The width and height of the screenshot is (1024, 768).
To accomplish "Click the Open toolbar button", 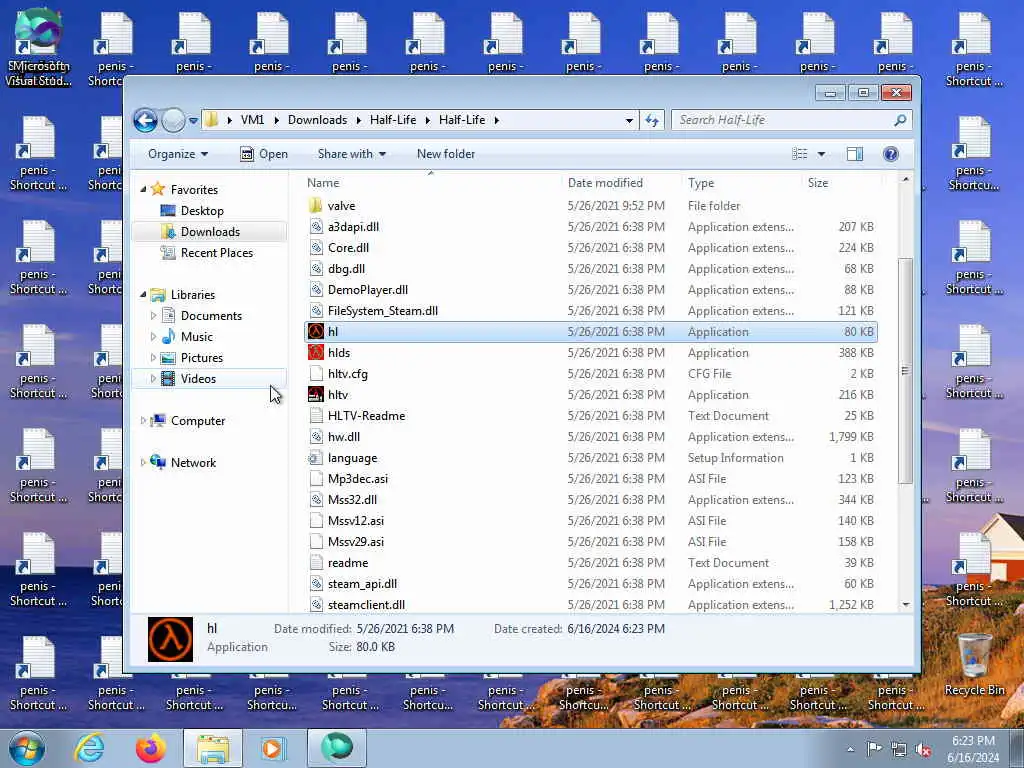I will click(264, 154).
